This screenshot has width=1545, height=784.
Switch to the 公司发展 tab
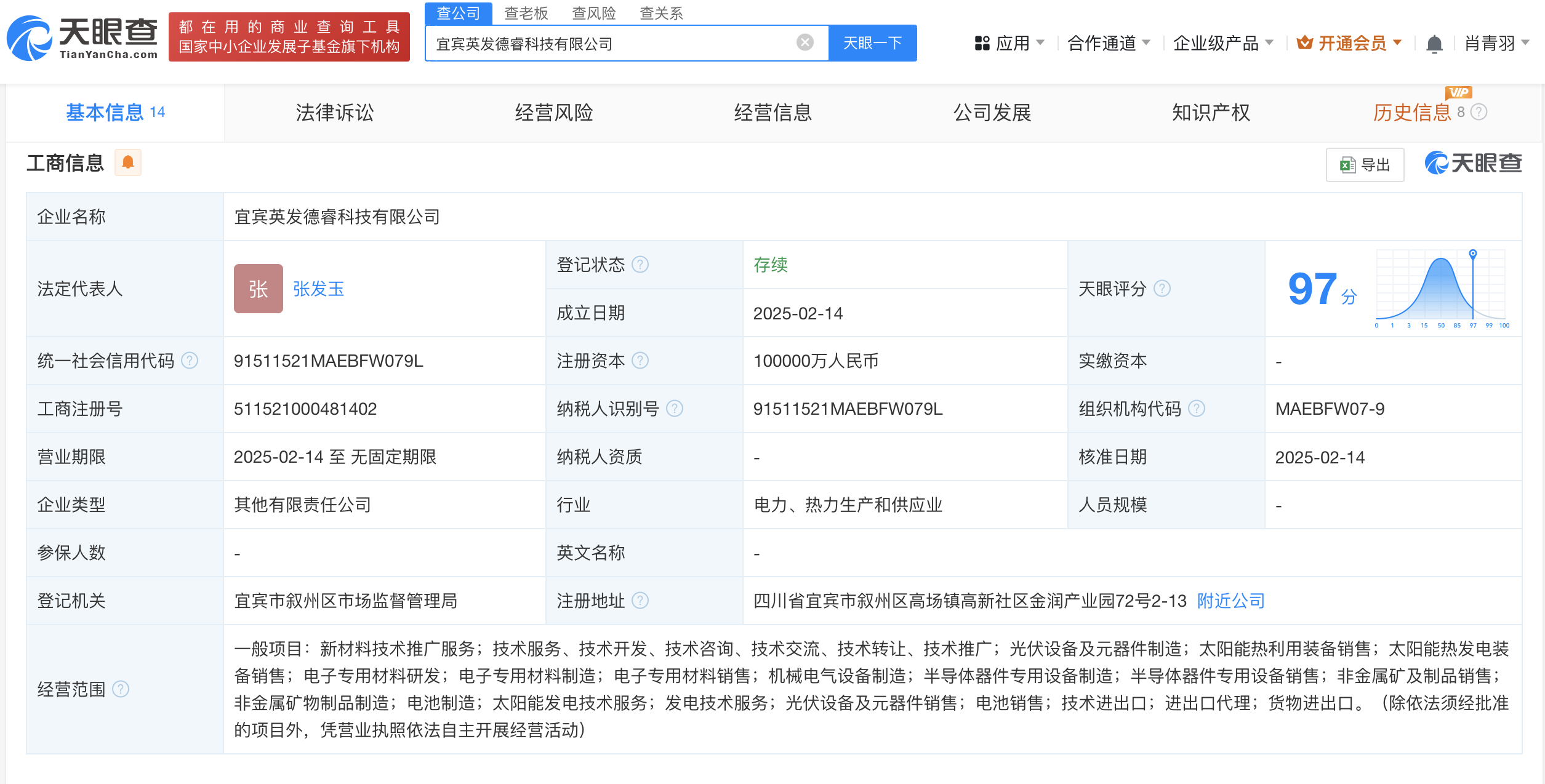[x=992, y=113]
